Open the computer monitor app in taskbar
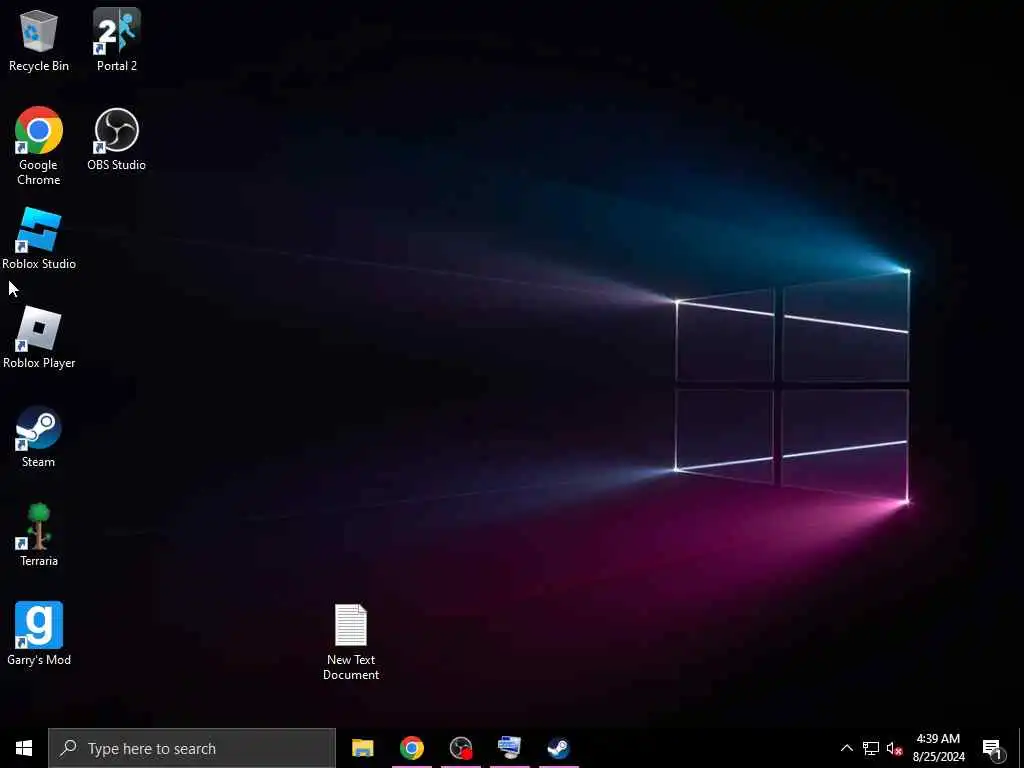The image size is (1024, 768). pyautogui.click(x=509, y=748)
